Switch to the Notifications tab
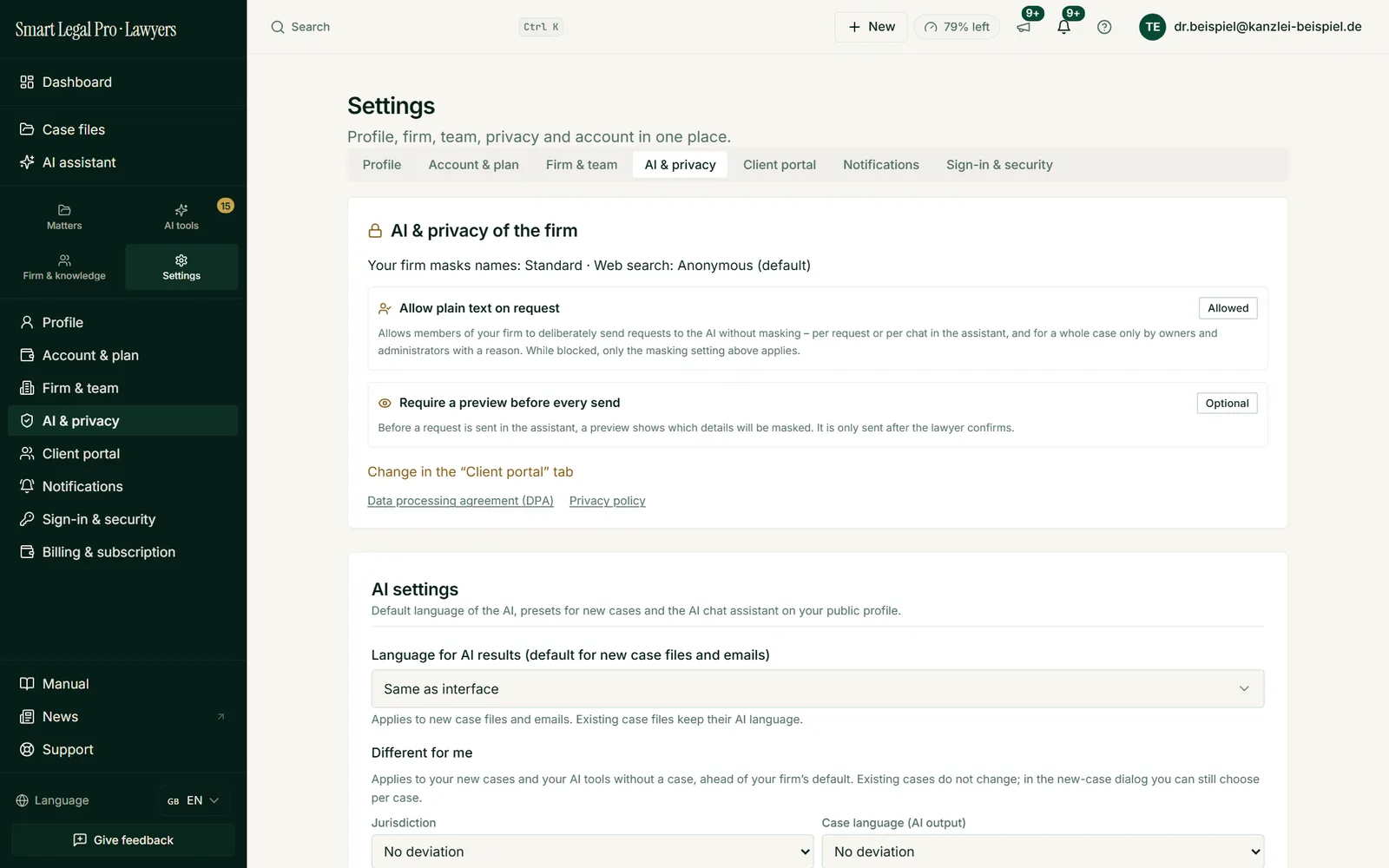Viewport: 1389px width, 868px height. pos(881,165)
